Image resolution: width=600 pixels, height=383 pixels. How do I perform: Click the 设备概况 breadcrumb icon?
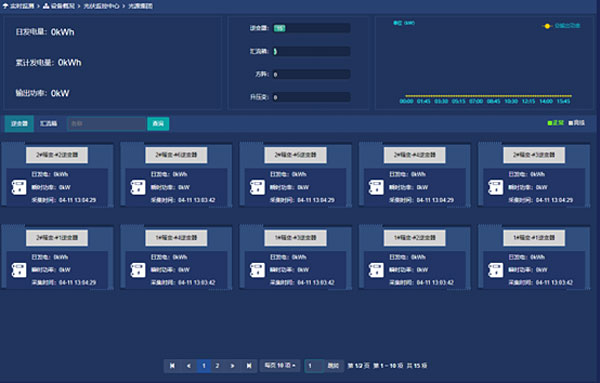click(46, 6)
